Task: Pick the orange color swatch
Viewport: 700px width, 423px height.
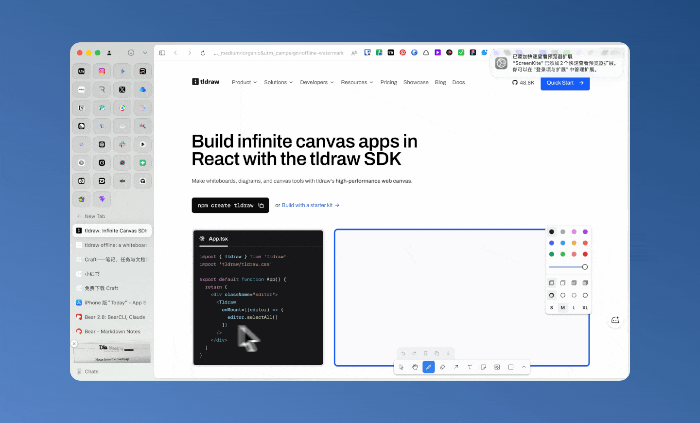Action: point(574,243)
